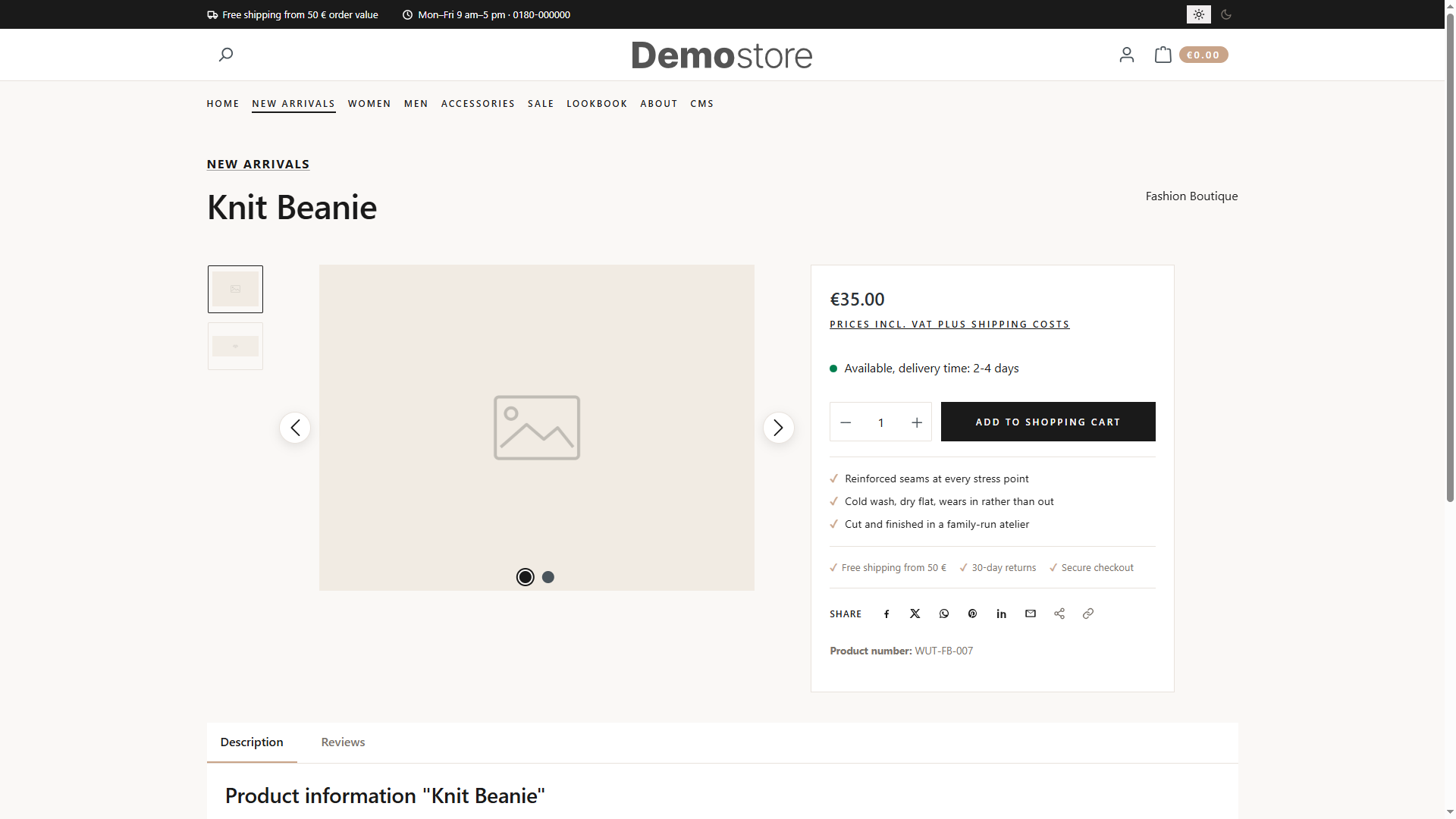Viewport: 1456px width, 819px height.
Task: Open New Arrivals menu item
Action: [x=293, y=104]
